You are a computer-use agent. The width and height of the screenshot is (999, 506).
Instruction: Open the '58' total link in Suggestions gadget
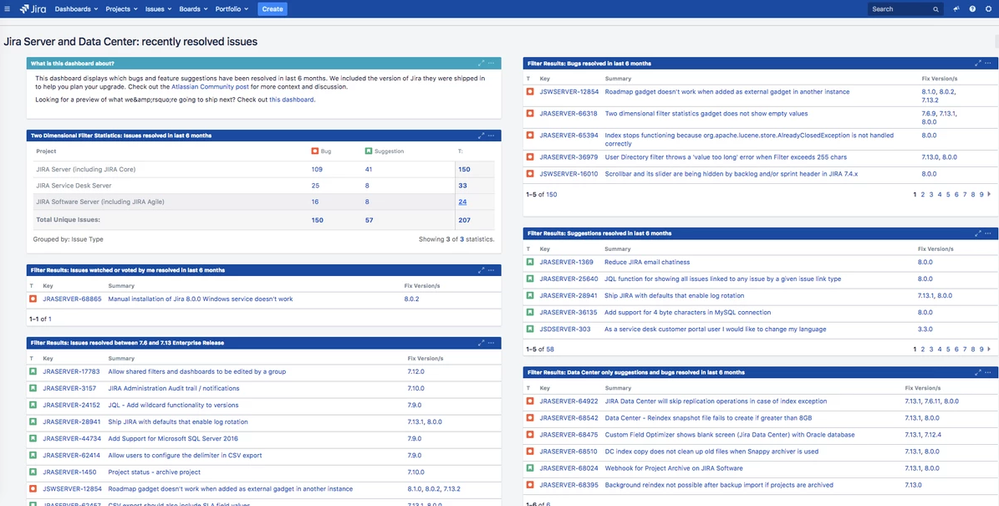click(550, 349)
